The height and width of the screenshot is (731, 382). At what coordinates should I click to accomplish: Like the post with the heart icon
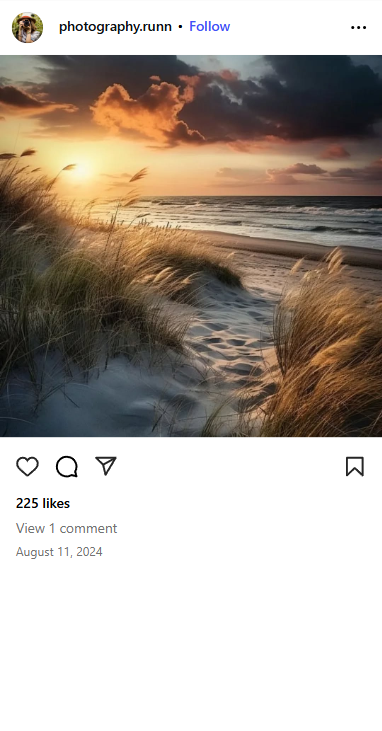[28, 467]
